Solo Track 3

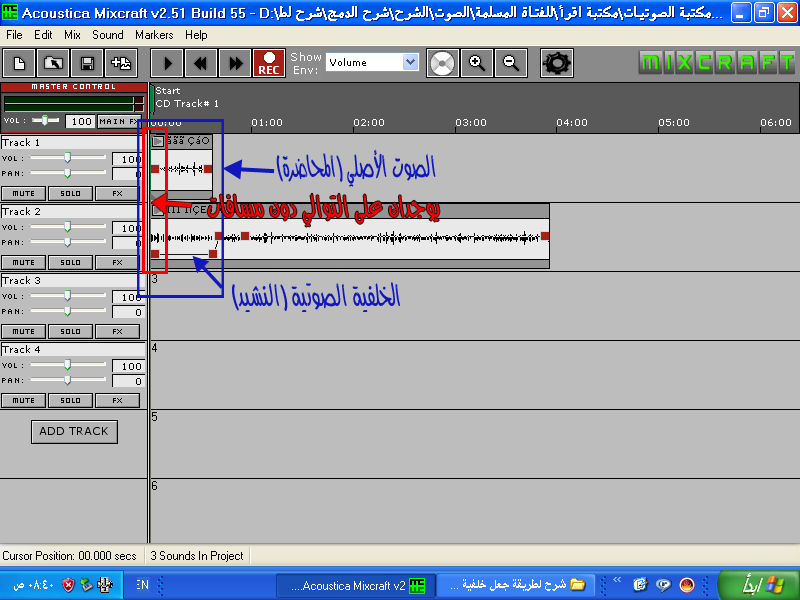point(70,332)
